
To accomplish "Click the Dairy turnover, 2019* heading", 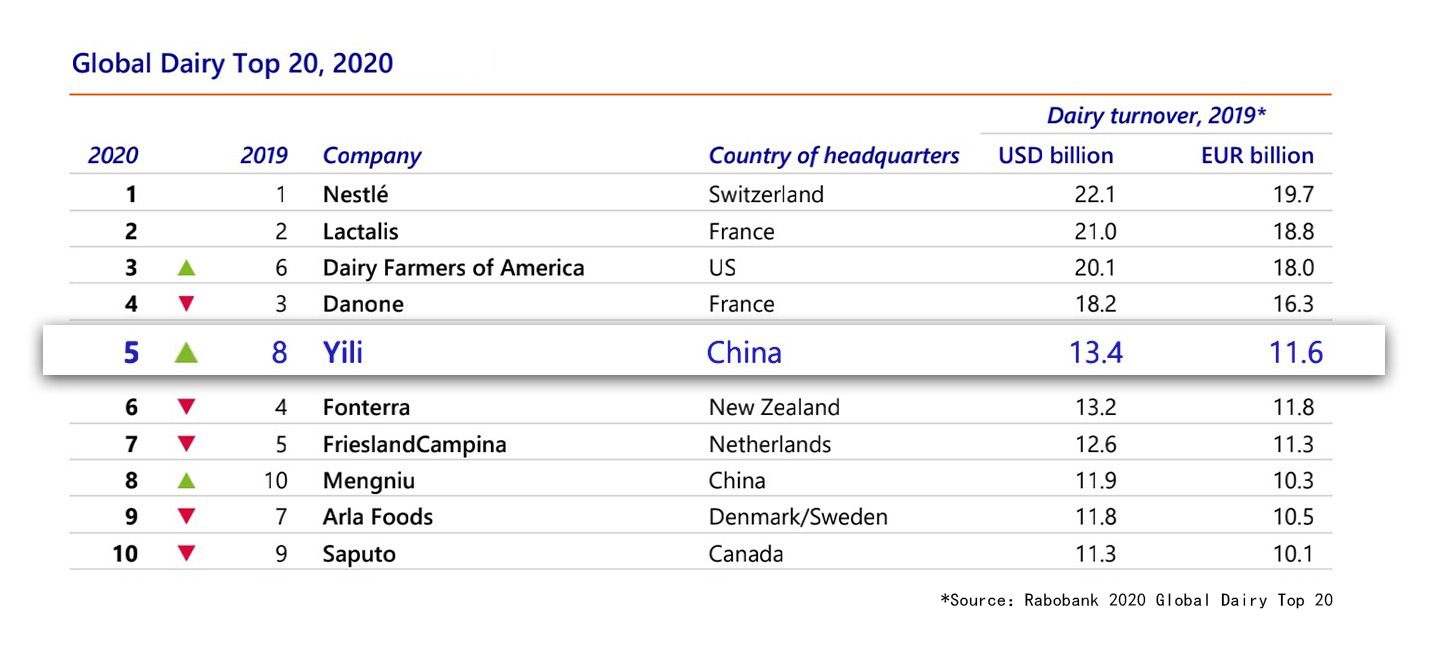I will [x=1156, y=115].
